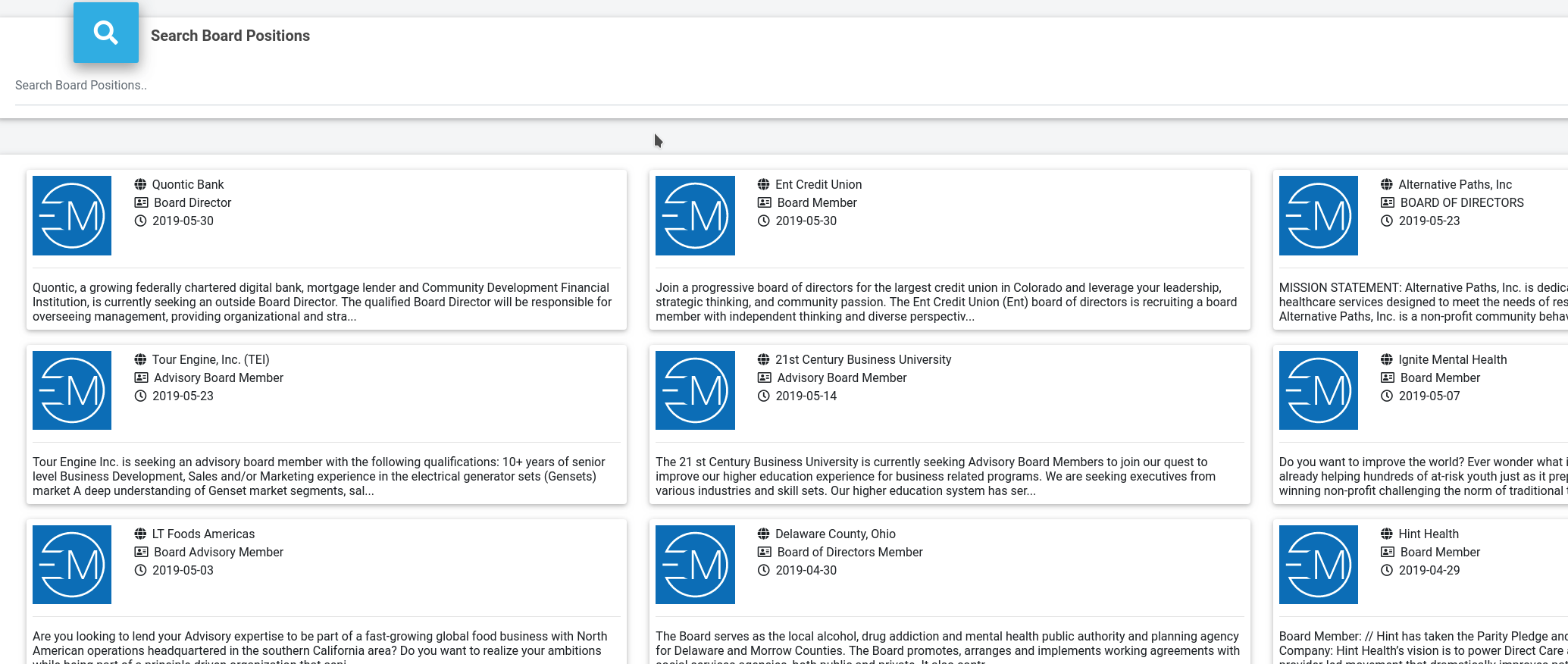This screenshot has width=1568, height=664.
Task: Click the Ignite Mental Health card logo
Action: [x=1319, y=390]
